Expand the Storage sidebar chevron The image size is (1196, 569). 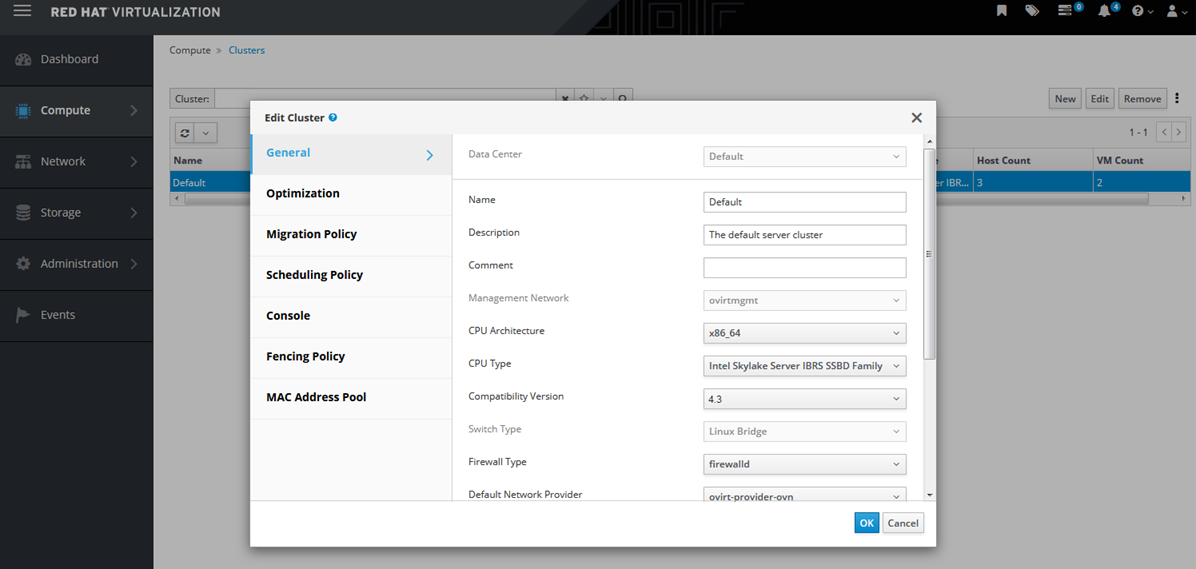tap(134, 213)
